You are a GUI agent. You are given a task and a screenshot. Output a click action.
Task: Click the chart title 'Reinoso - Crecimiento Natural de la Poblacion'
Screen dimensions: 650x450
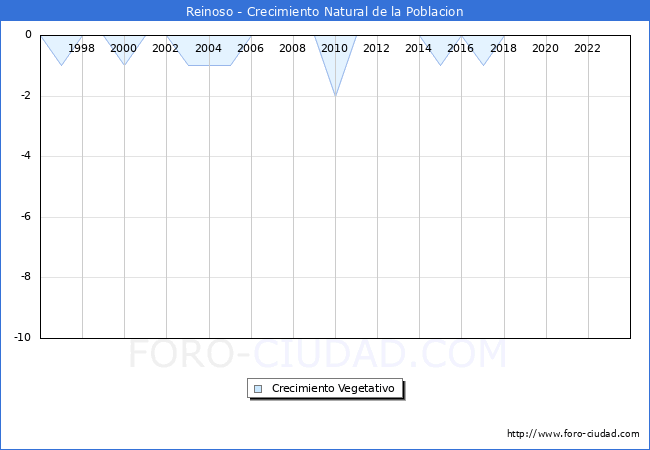click(x=325, y=11)
